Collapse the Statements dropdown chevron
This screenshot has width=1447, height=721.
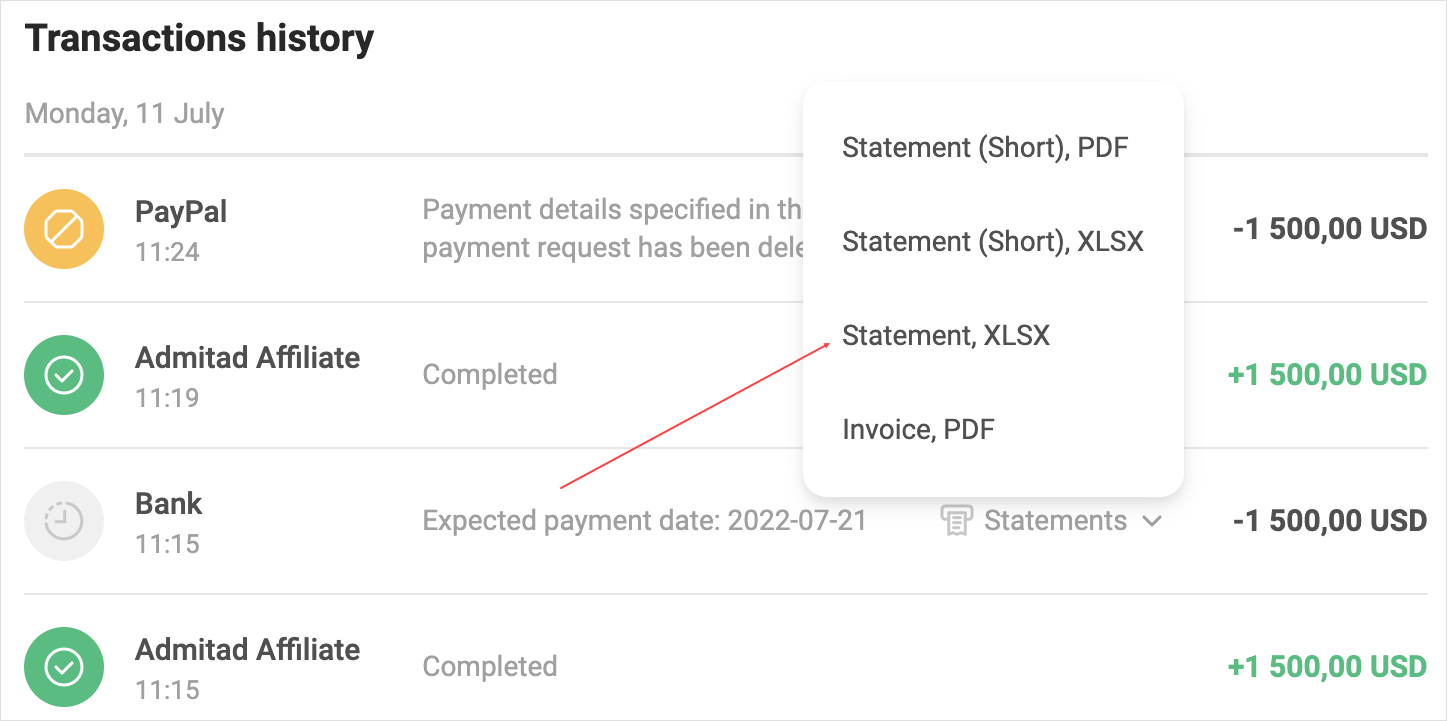pos(1152,521)
